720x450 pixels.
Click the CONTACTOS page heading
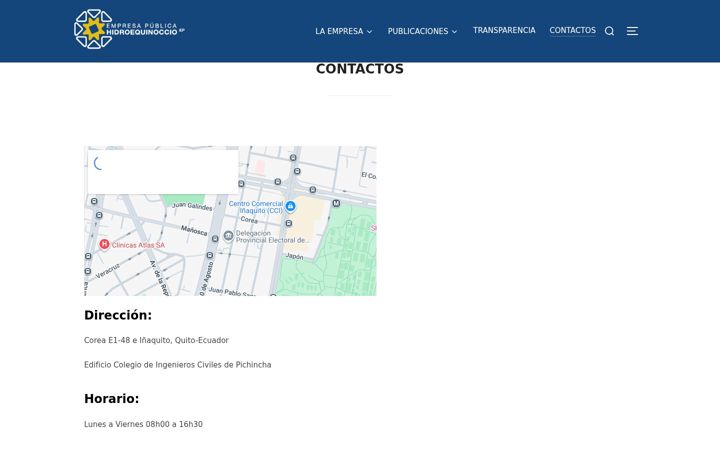tap(360, 69)
